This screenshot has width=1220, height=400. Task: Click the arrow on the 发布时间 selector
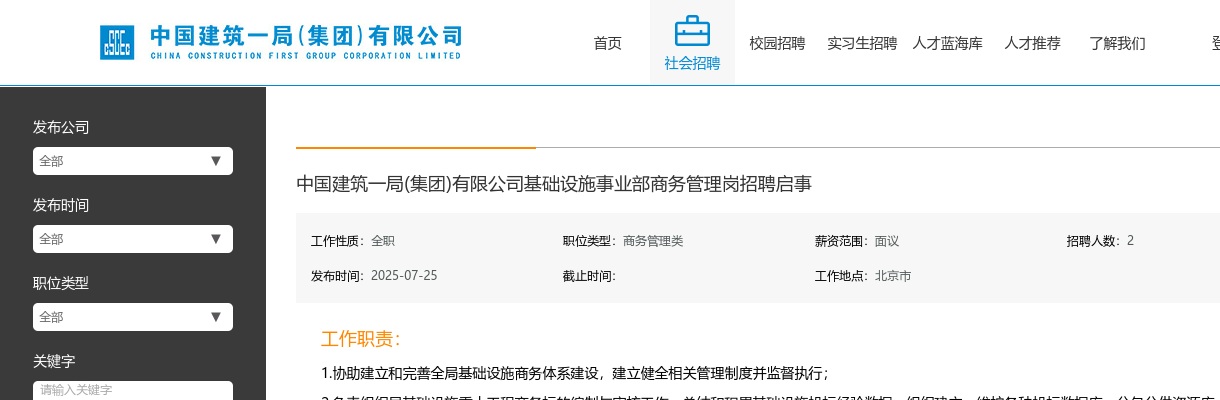(x=215, y=239)
